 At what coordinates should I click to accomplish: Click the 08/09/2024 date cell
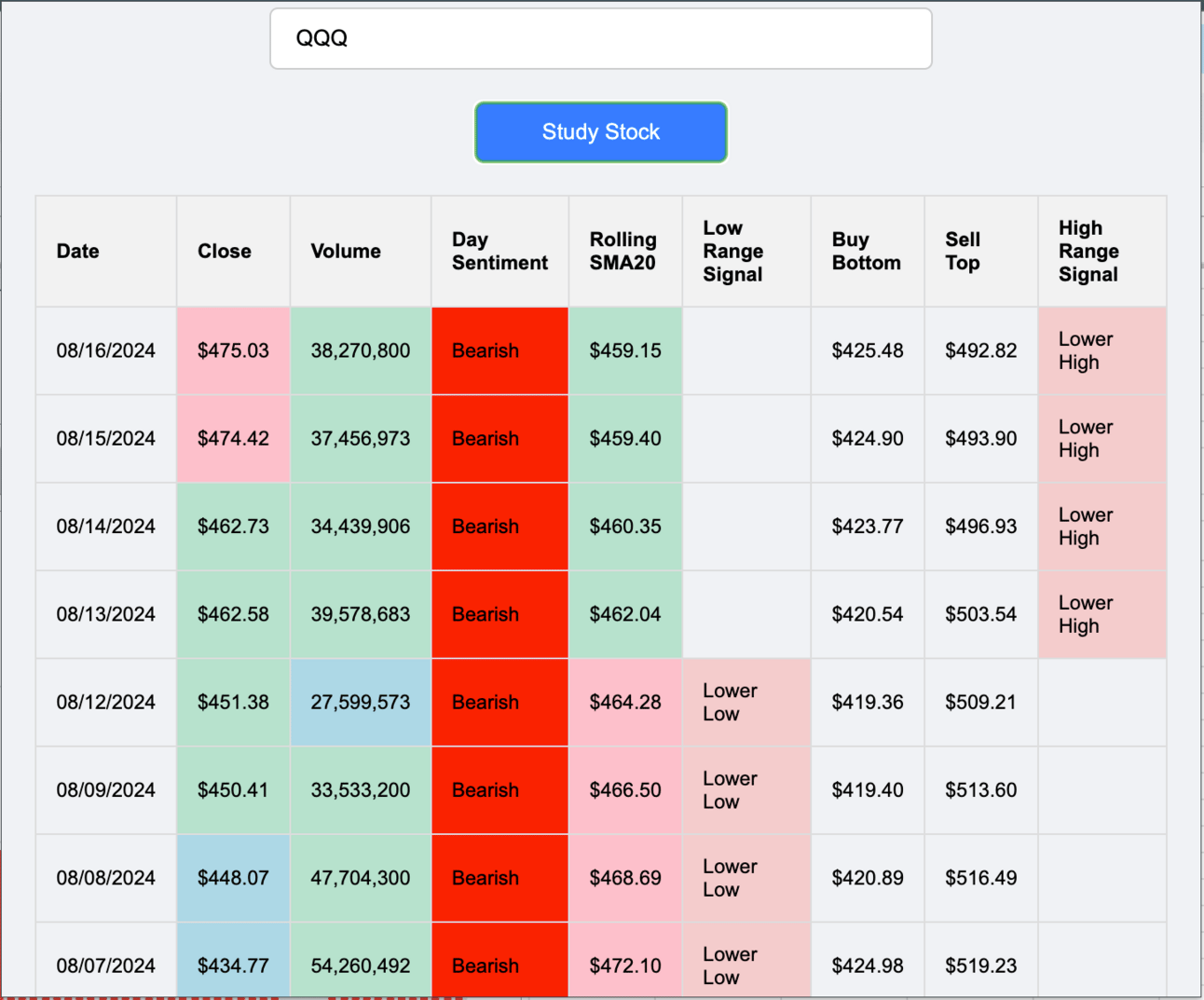pyautogui.click(x=106, y=790)
